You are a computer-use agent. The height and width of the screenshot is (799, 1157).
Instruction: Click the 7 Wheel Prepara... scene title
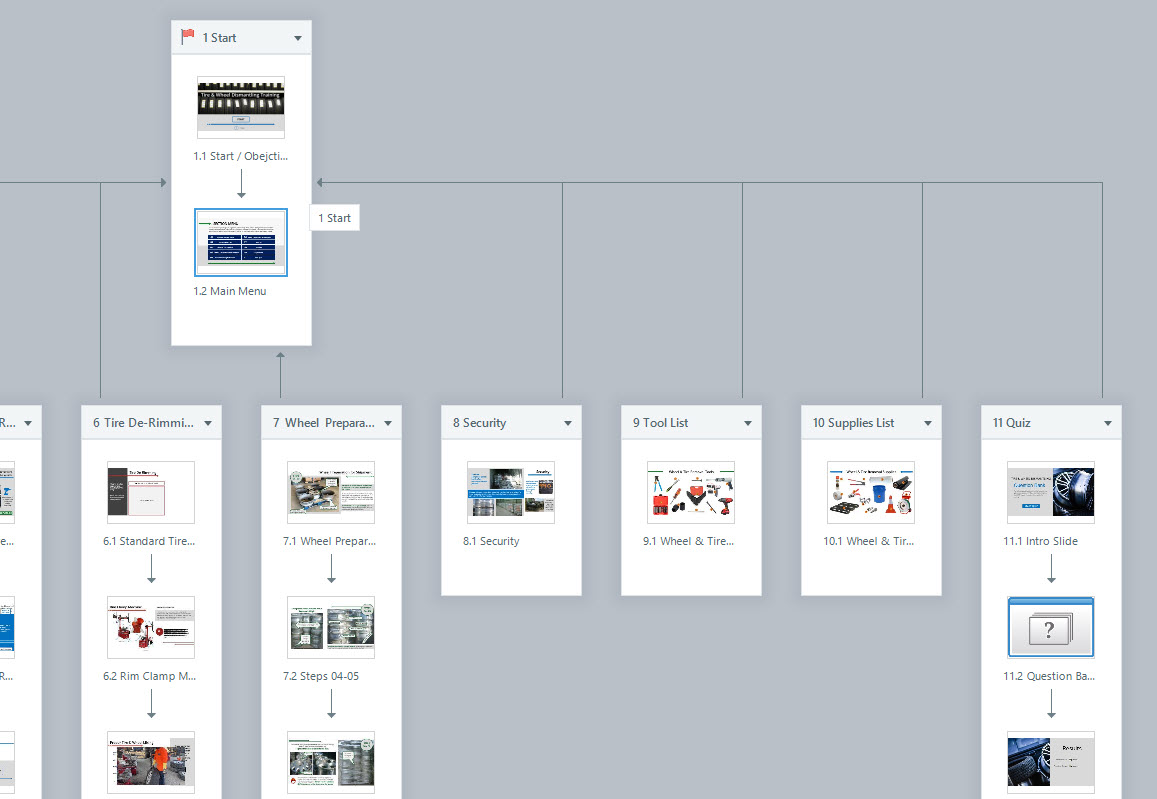point(323,423)
